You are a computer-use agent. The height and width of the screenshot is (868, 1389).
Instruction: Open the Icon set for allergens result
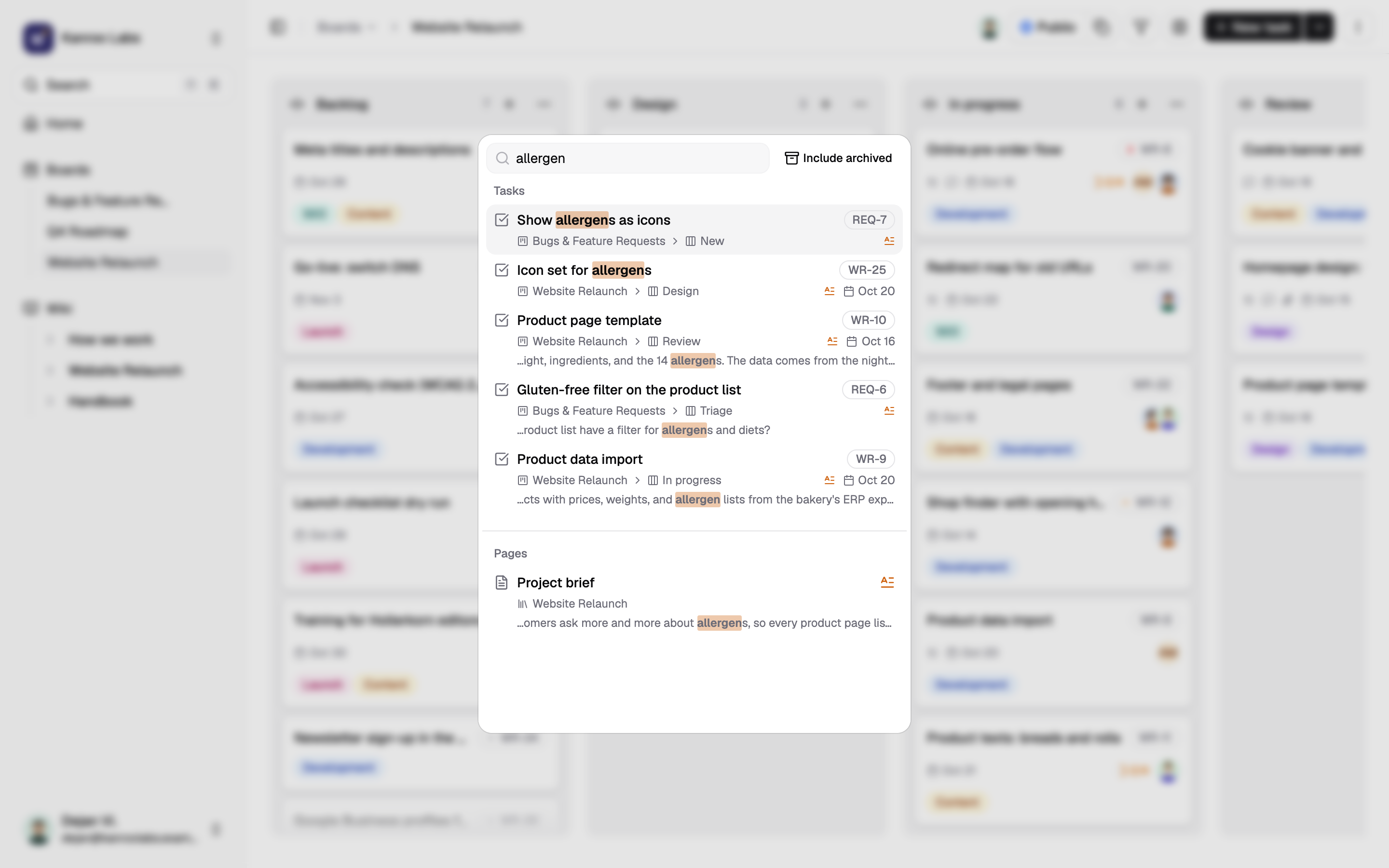click(694, 280)
